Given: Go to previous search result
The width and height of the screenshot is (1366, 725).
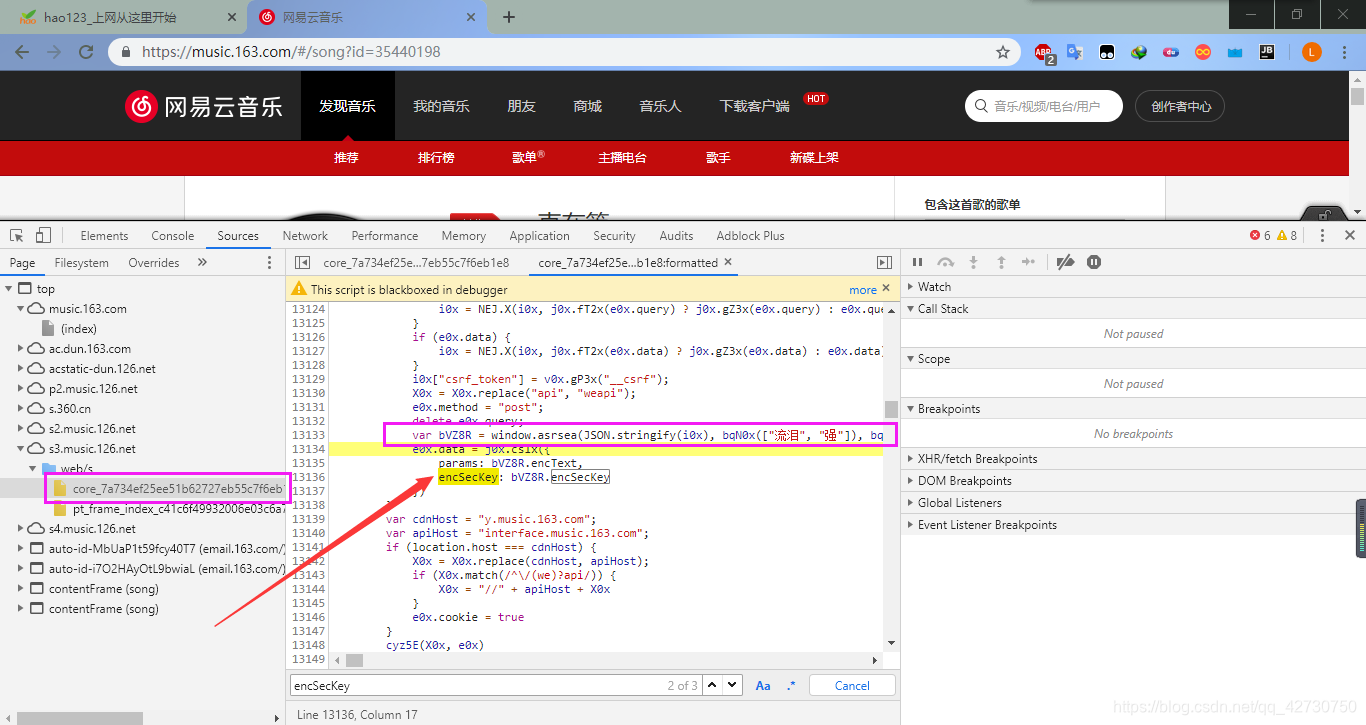Looking at the screenshot, I should click(x=712, y=686).
